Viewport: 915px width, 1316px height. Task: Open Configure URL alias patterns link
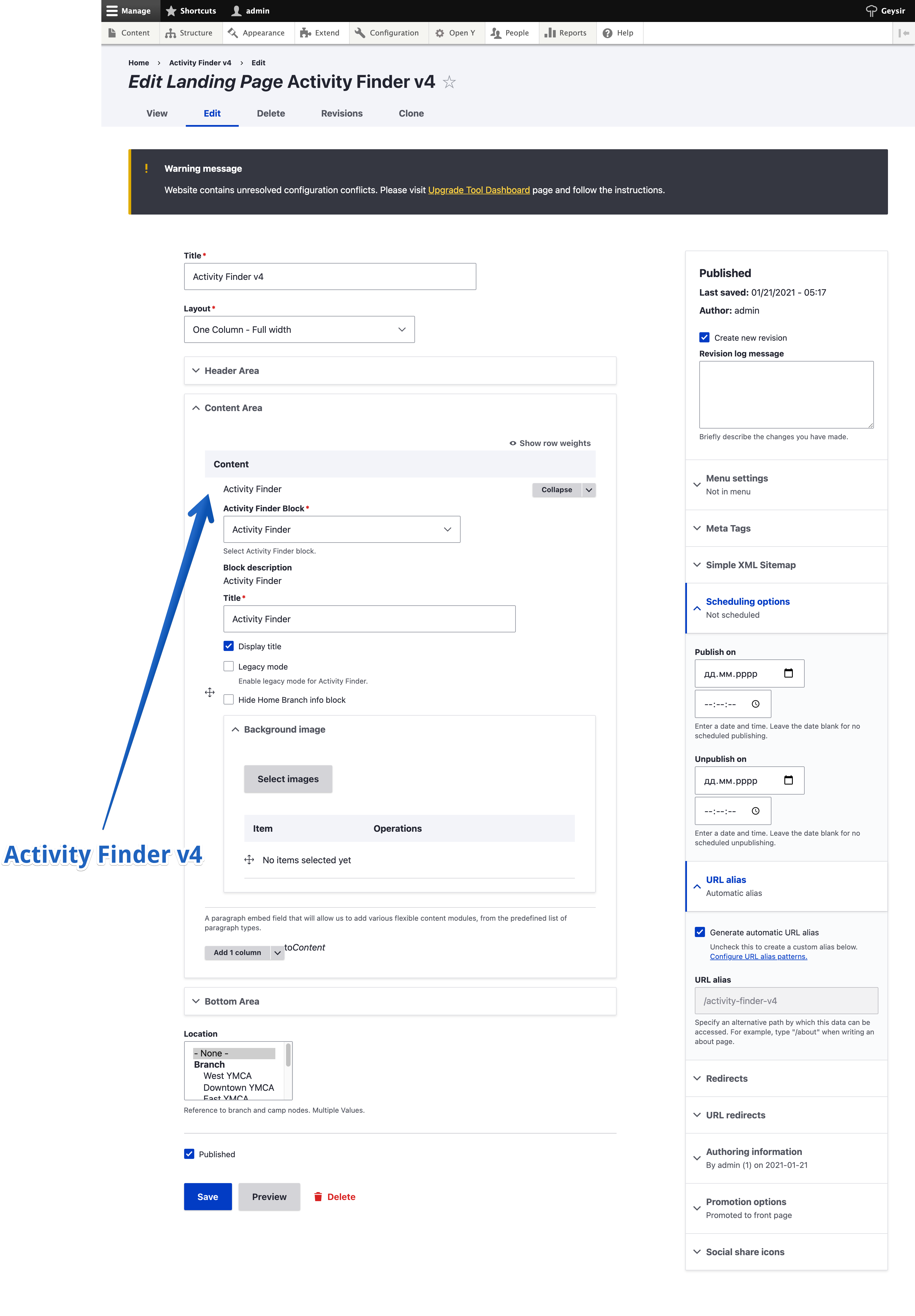coord(758,957)
